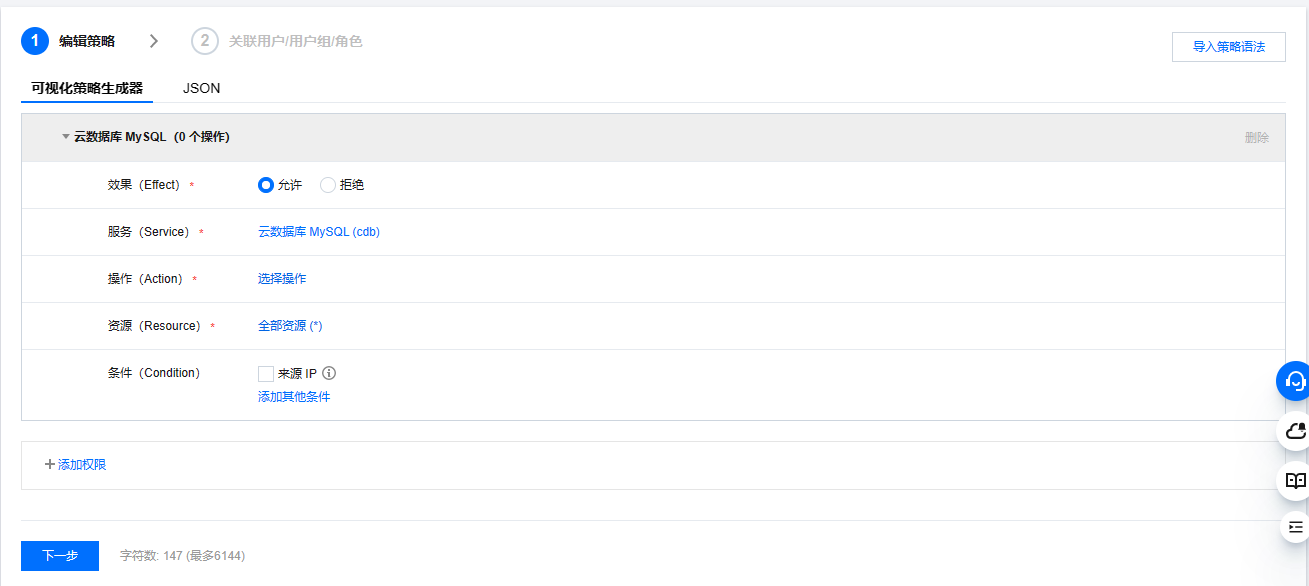Select the 拒绝 radio button

pyautogui.click(x=328, y=185)
